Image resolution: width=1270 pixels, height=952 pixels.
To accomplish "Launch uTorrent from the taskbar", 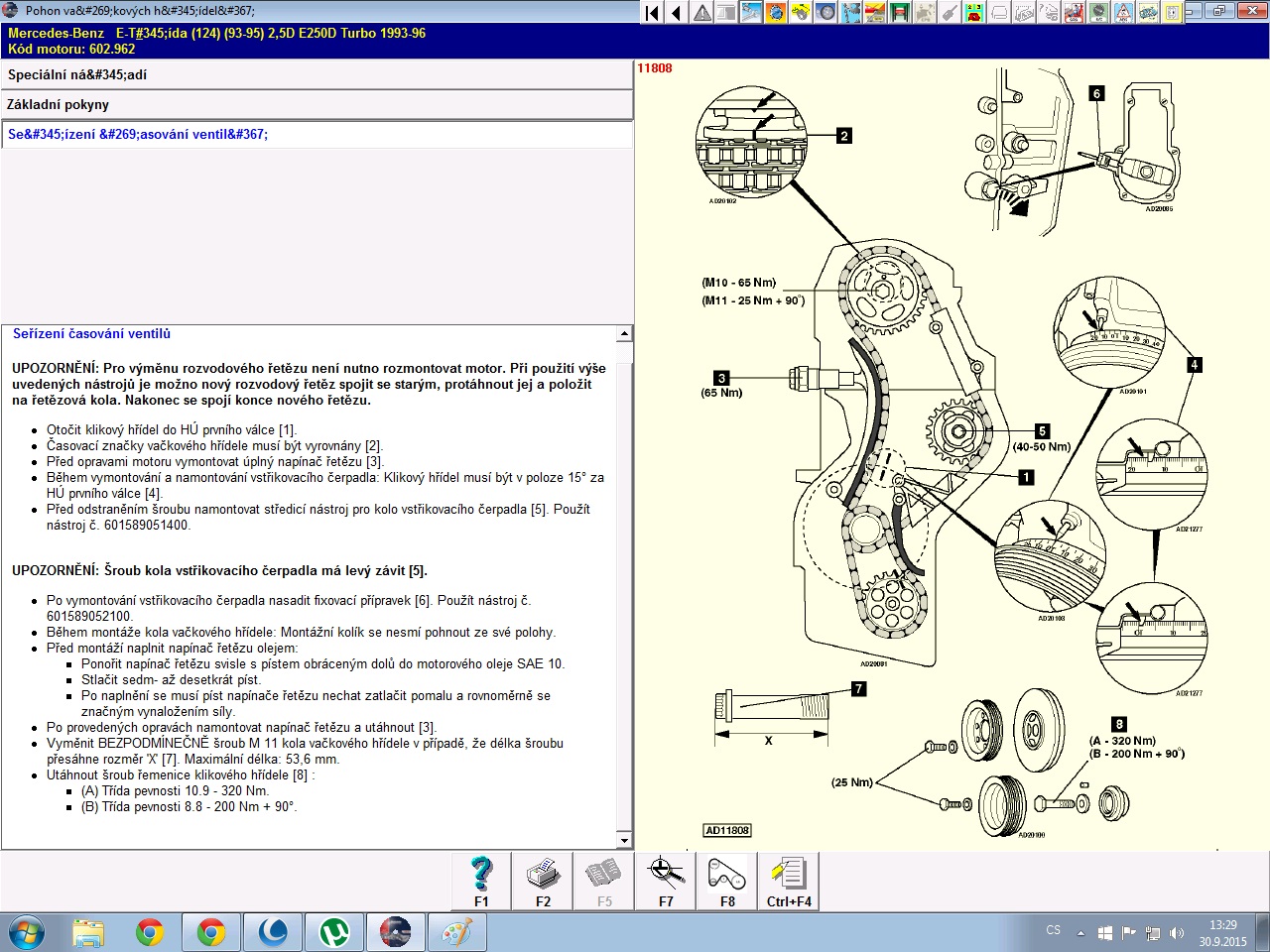I will [x=334, y=932].
